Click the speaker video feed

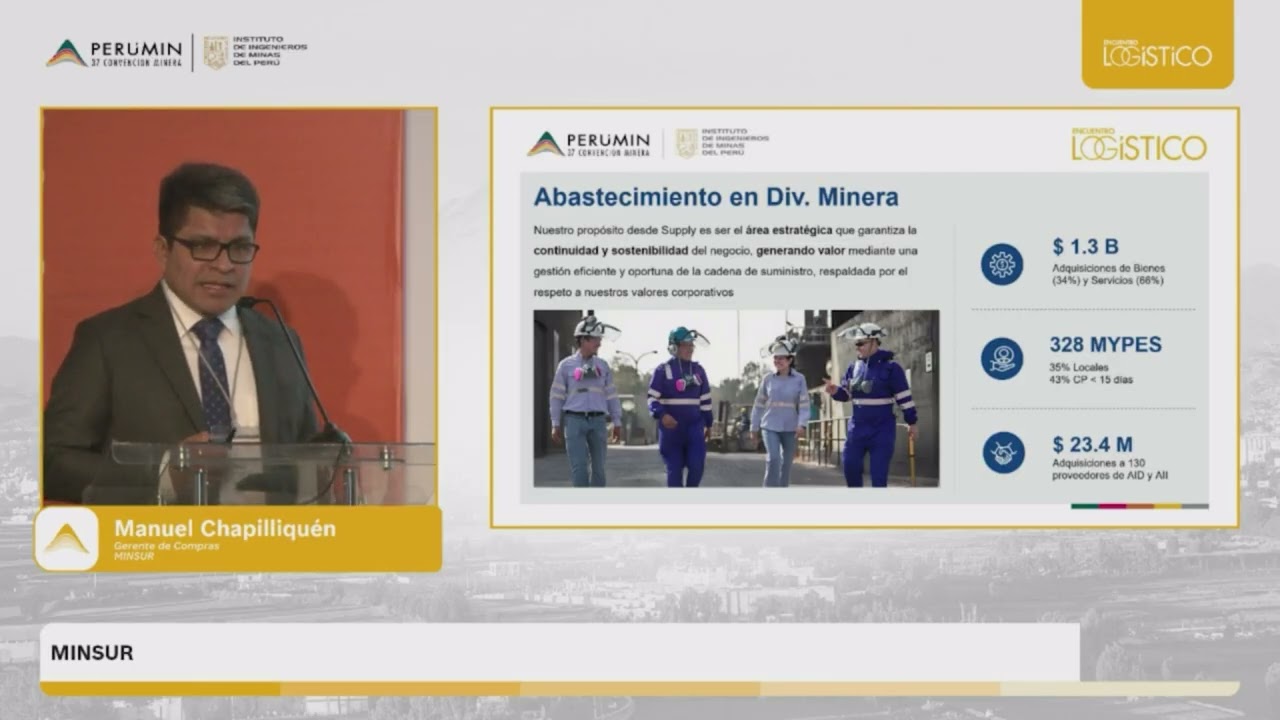tap(239, 306)
